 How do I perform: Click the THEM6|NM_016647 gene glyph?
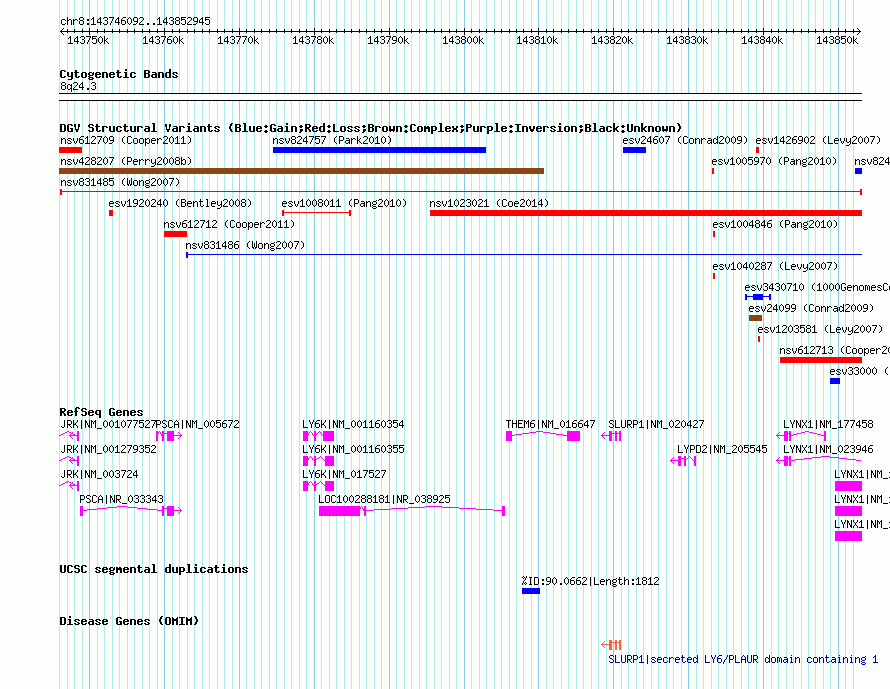(x=543, y=436)
